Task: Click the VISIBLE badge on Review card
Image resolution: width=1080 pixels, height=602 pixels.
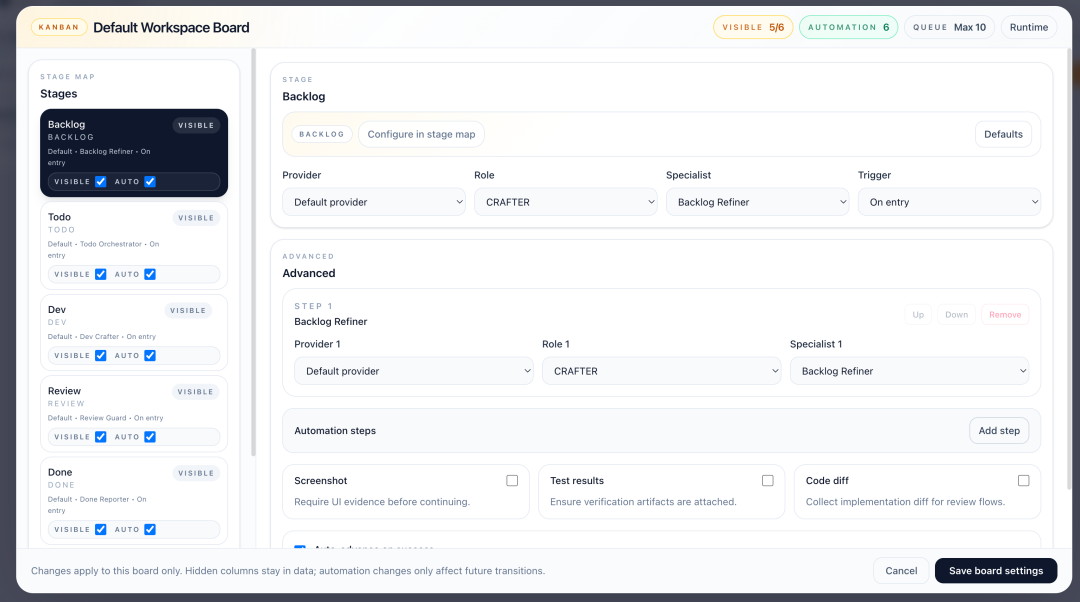Action: 196,392
